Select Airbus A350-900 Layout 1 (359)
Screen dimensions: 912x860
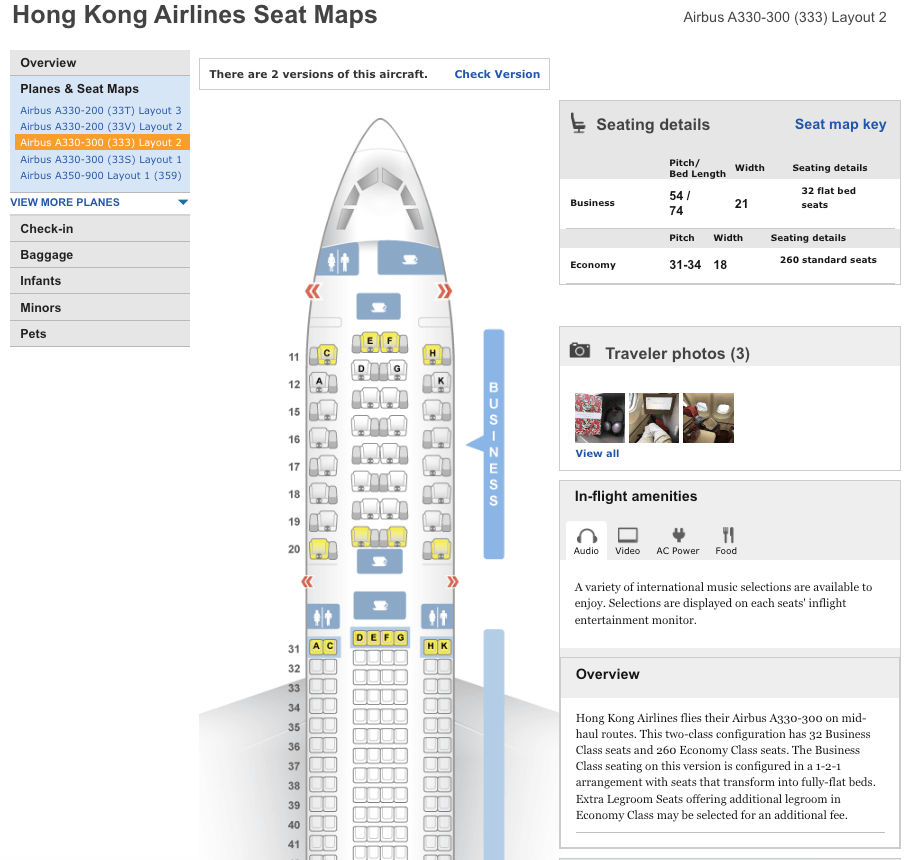[x=100, y=175]
